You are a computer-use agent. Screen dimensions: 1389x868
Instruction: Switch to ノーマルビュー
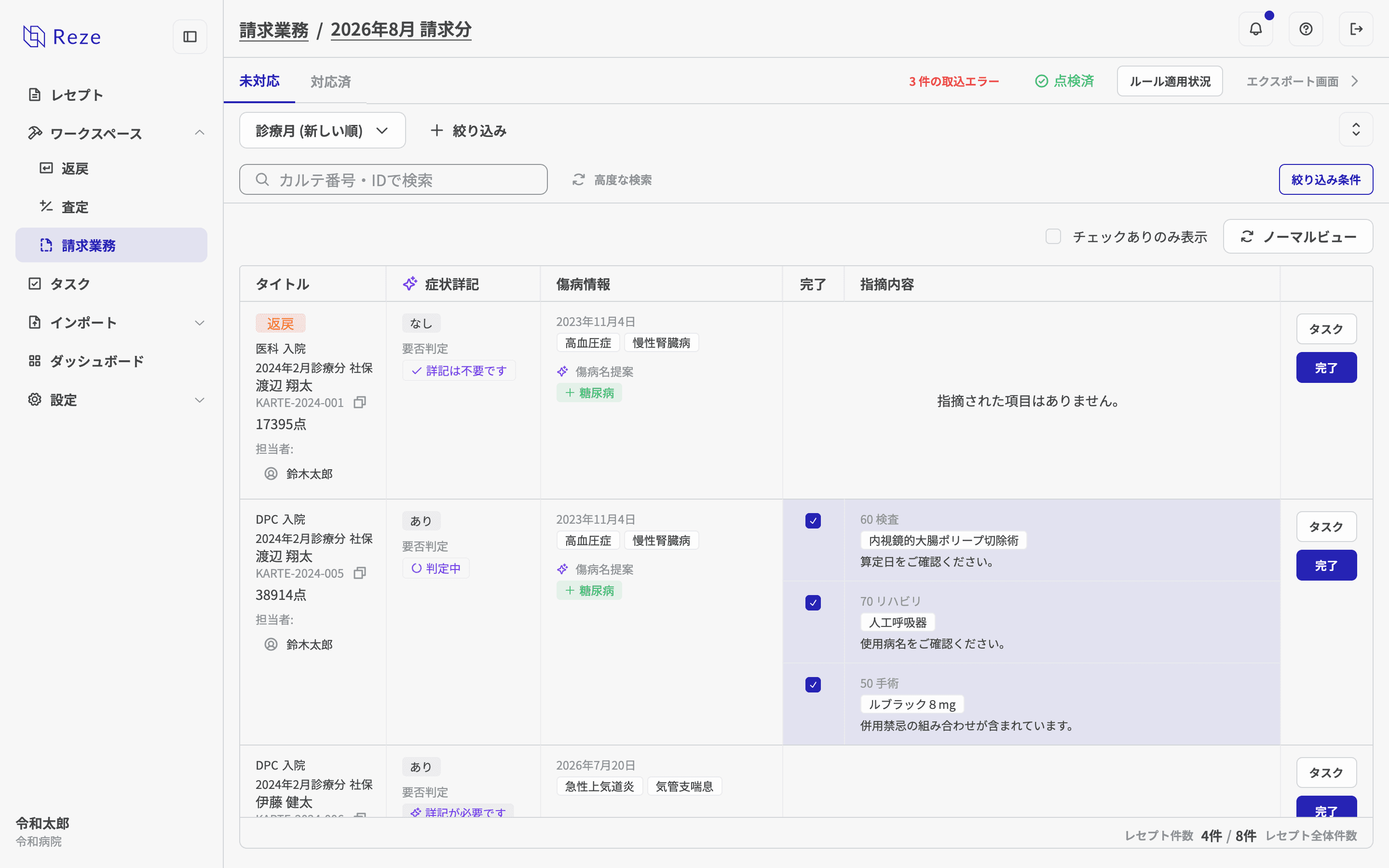click(x=1298, y=236)
